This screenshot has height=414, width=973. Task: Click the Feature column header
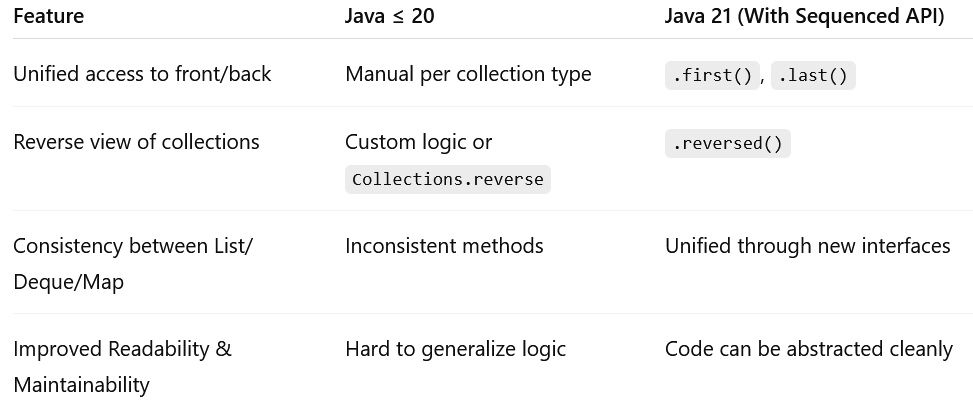pyautogui.click(x=49, y=17)
